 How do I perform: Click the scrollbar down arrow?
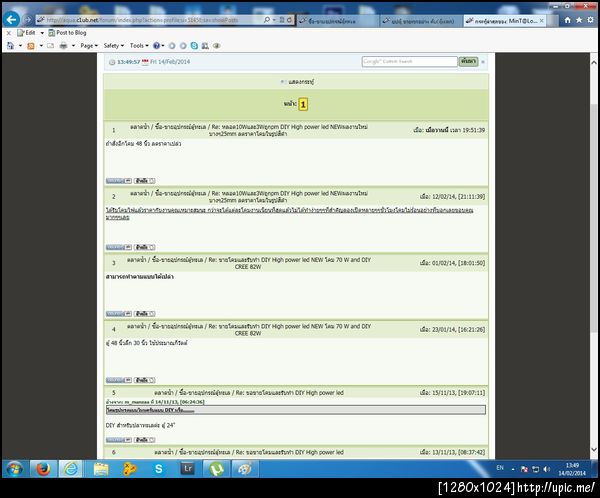point(593,450)
